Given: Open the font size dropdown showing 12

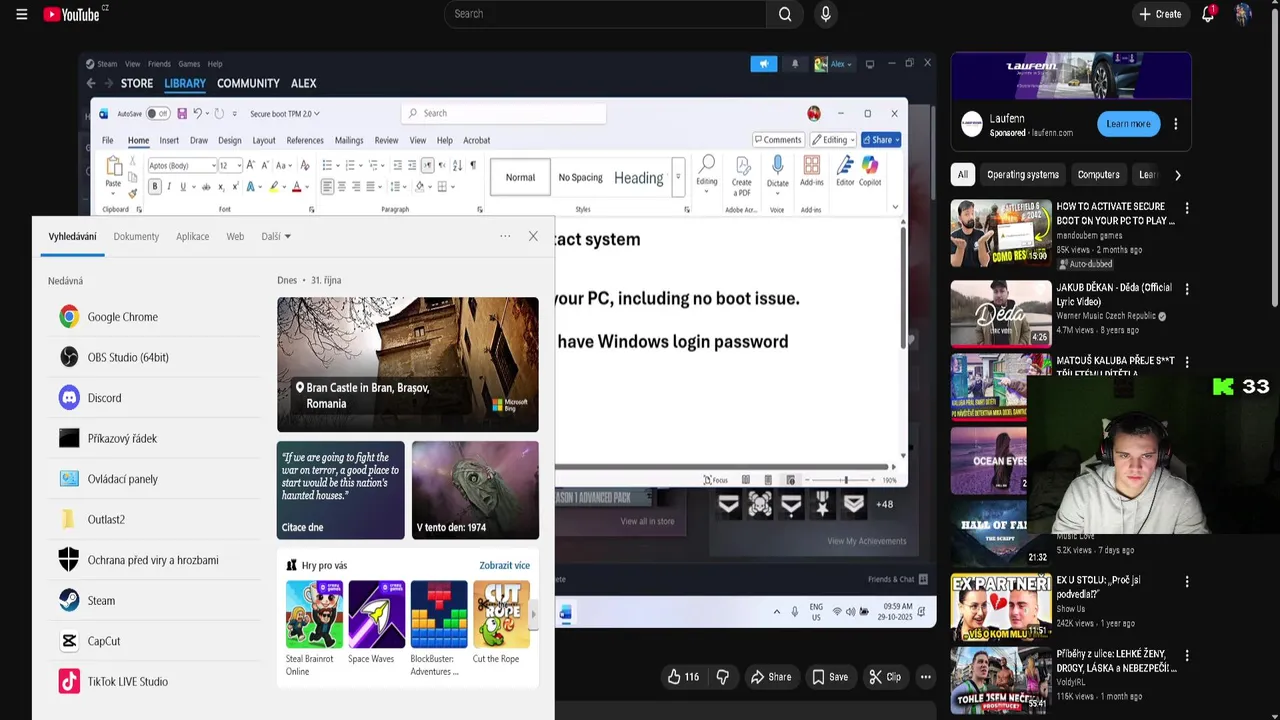Looking at the screenshot, I should (238, 165).
